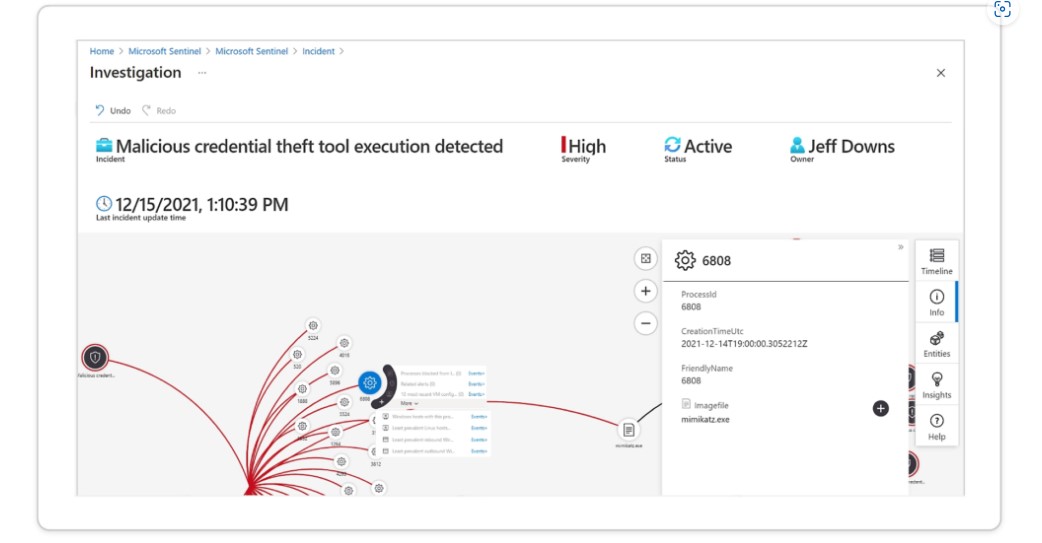This screenshot has height=543, width=1042.
Task: Select process node 520
Action: coord(298,354)
